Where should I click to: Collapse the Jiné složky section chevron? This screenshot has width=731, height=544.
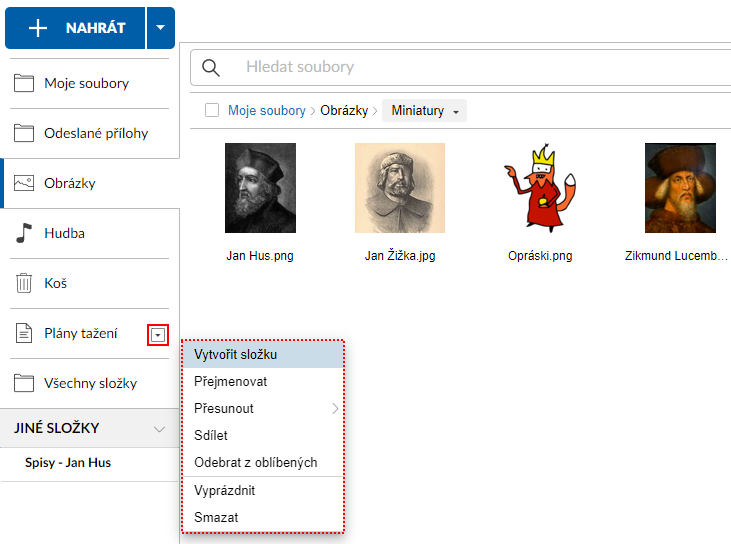click(x=159, y=428)
